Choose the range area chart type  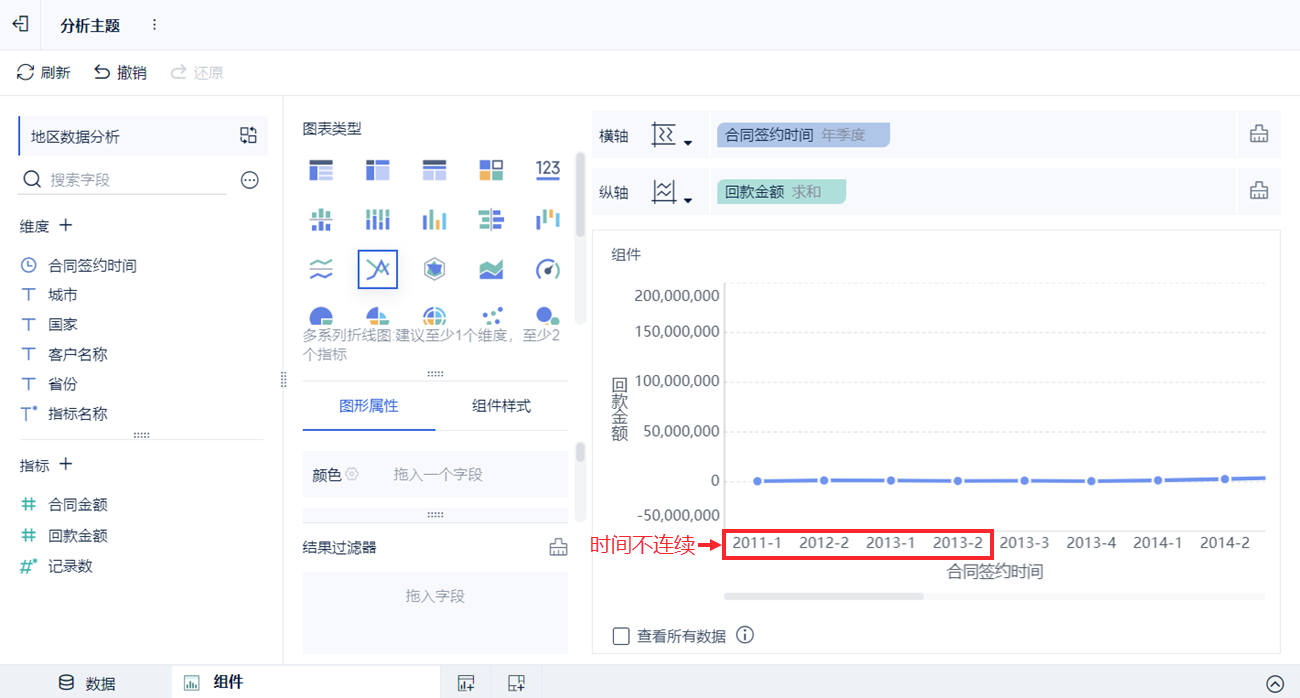pyautogui.click(x=491, y=269)
